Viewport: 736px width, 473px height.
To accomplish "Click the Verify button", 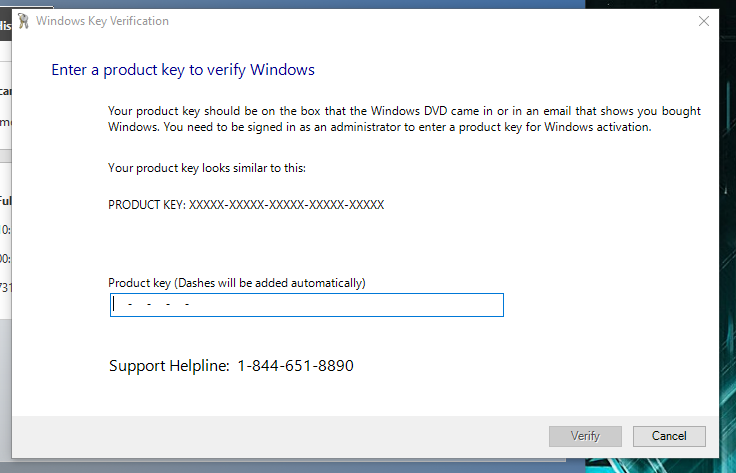I will tap(585, 436).
